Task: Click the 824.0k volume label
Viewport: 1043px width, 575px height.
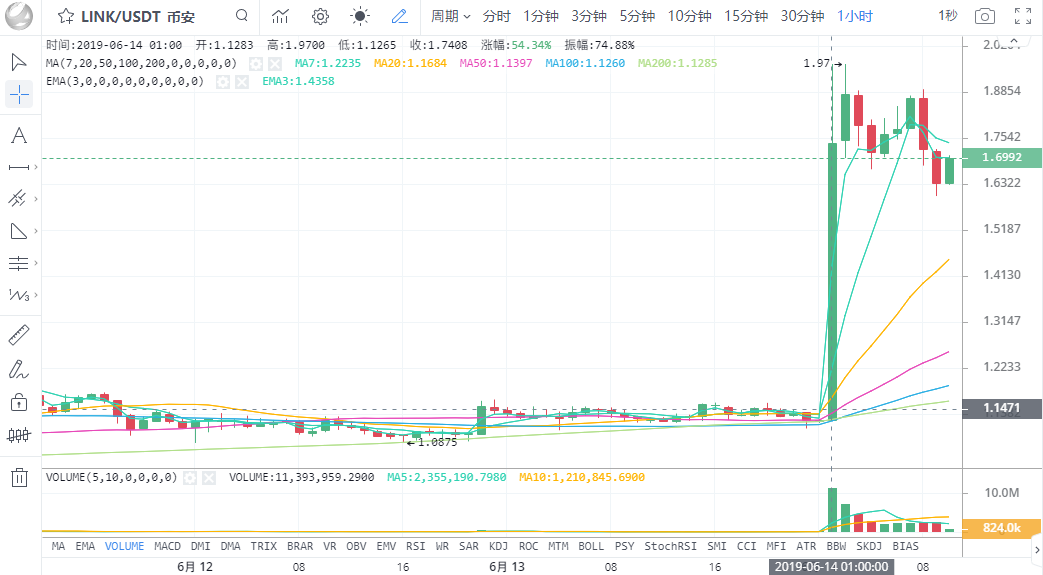Action: [x=1002, y=528]
